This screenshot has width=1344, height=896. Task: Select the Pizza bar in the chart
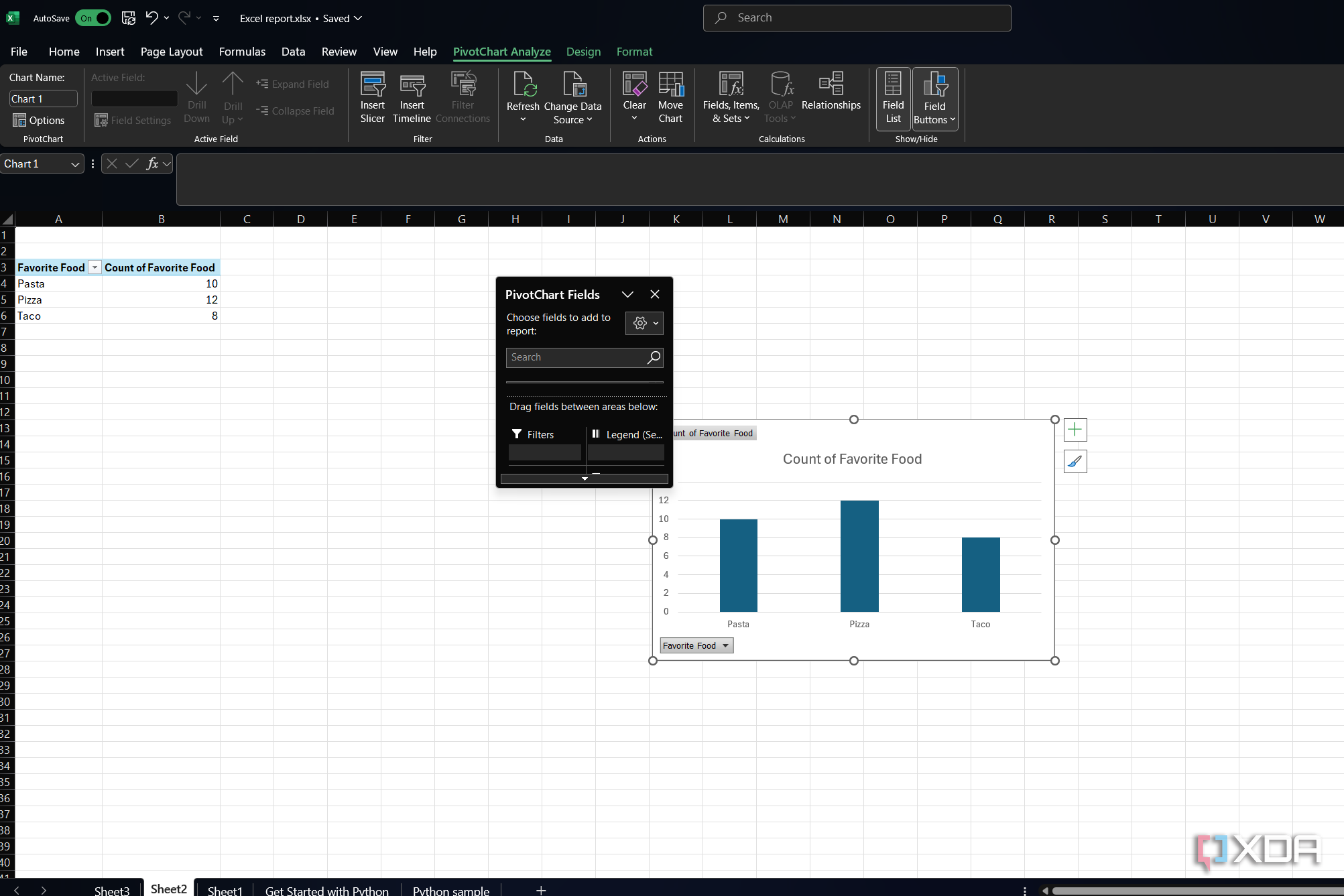(x=859, y=556)
